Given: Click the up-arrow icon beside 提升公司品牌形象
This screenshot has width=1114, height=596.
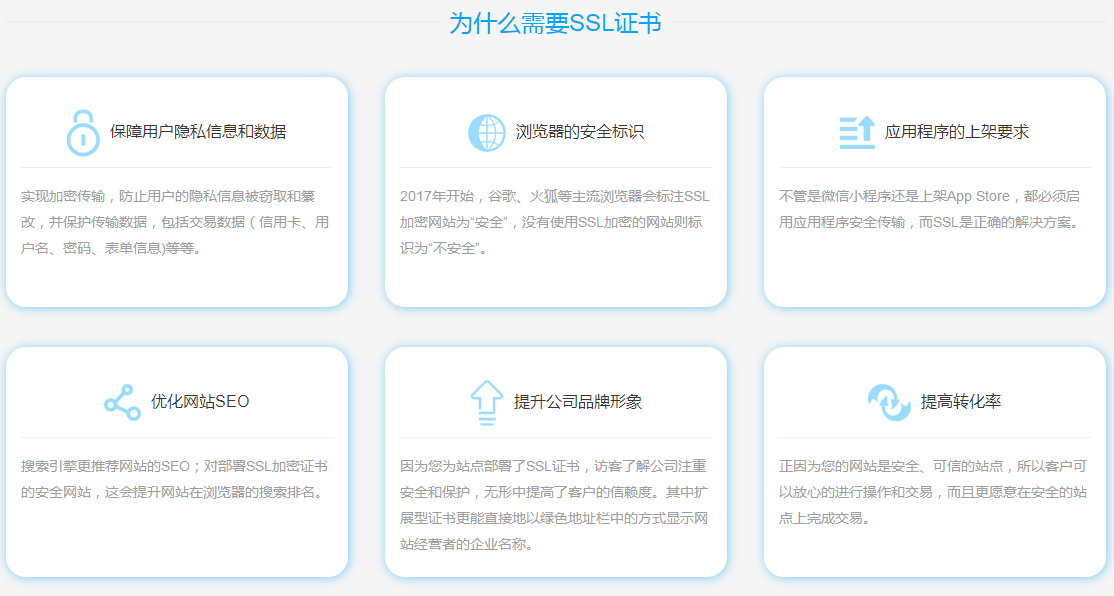Looking at the screenshot, I should point(486,402).
